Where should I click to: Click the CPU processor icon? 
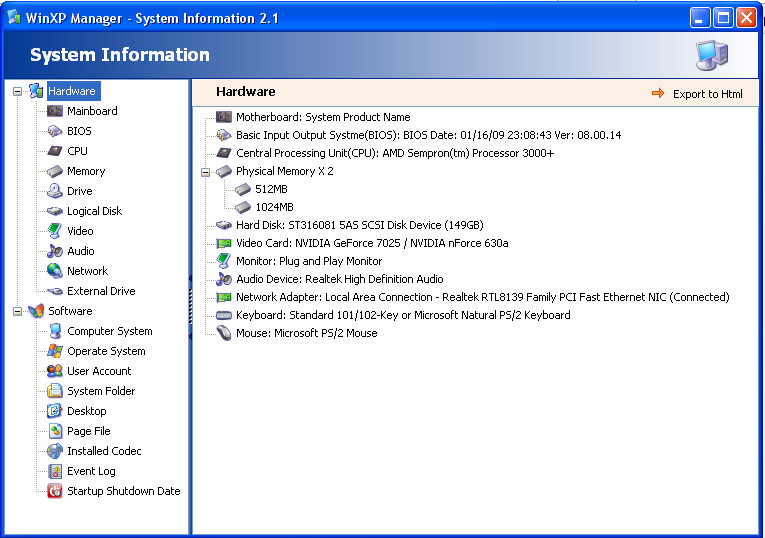coord(55,151)
